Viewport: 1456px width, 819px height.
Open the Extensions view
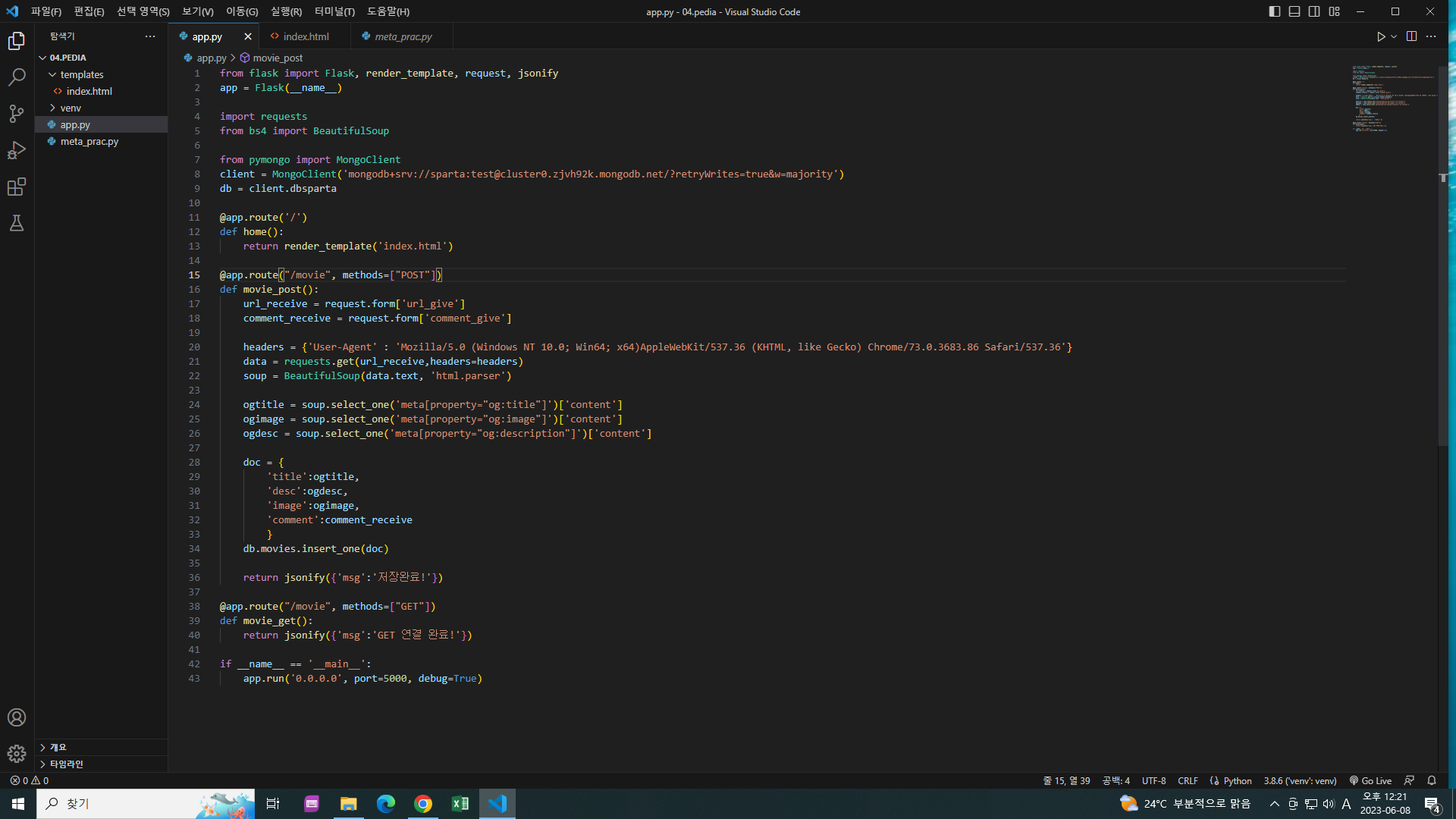(x=17, y=187)
